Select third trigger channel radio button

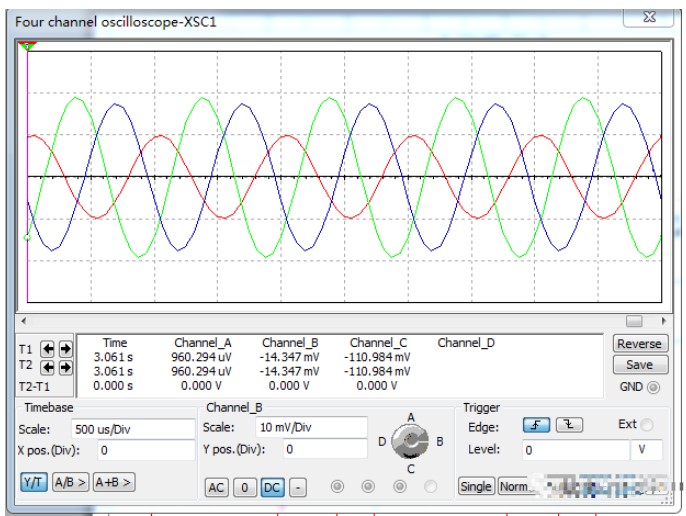click(x=399, y=486)
